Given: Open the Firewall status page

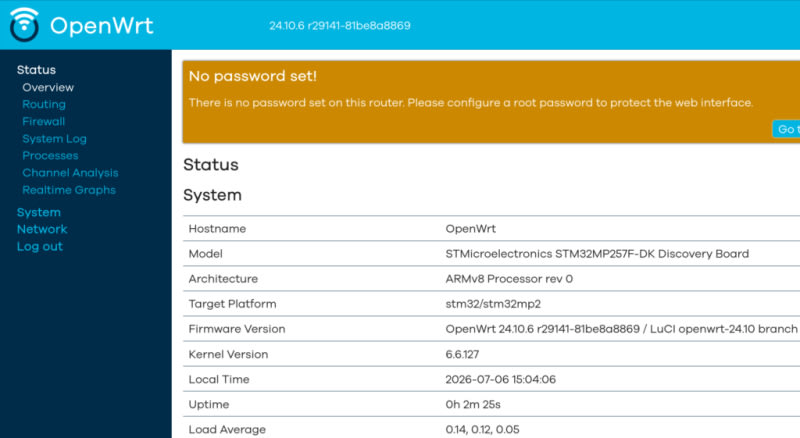Looking at the screenshot, I should pyautogui.click(x=43, y=121).
